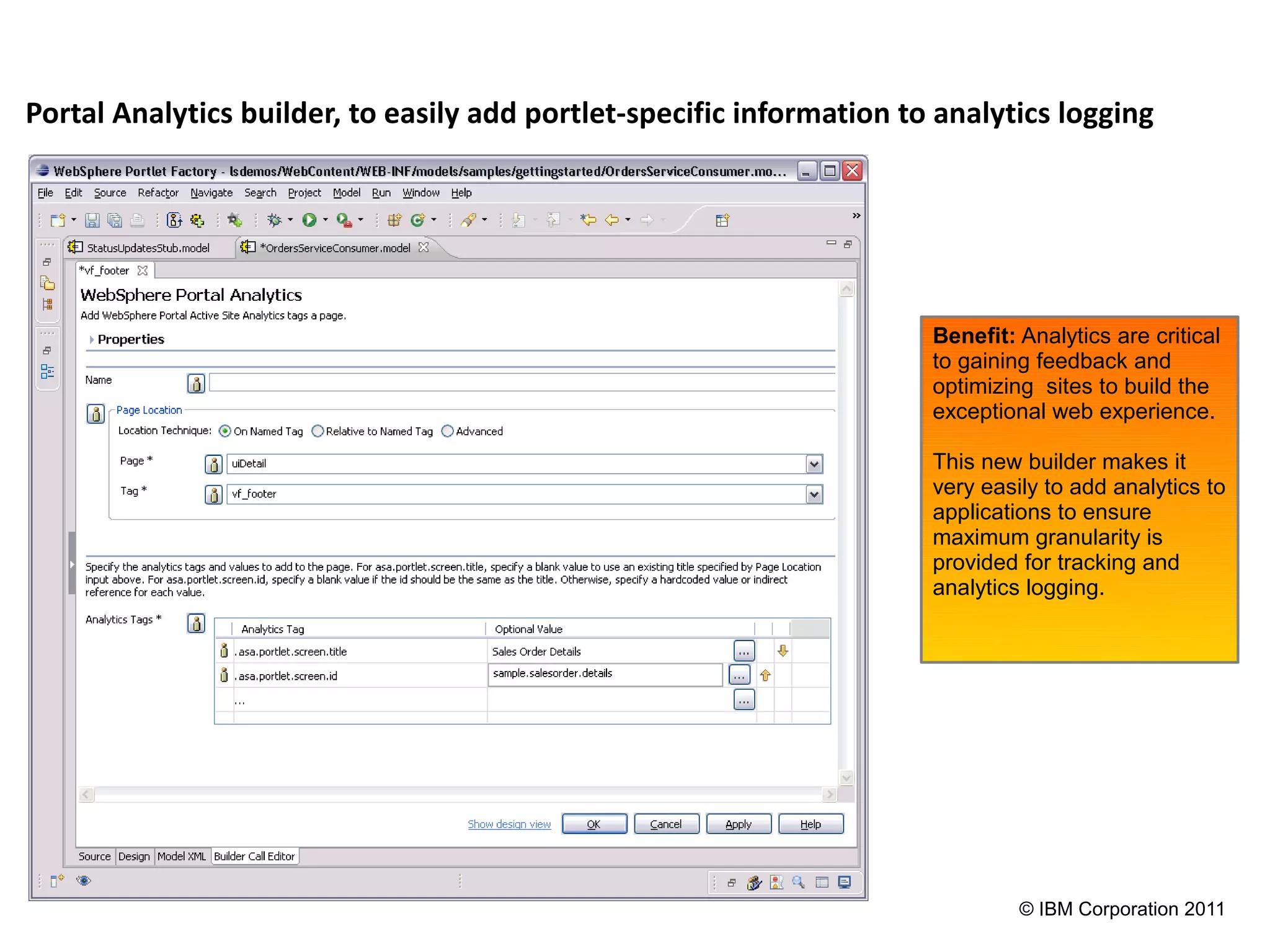Switch to the Model XML tab
Screen dimensions: 1270x952
point(181,856)
